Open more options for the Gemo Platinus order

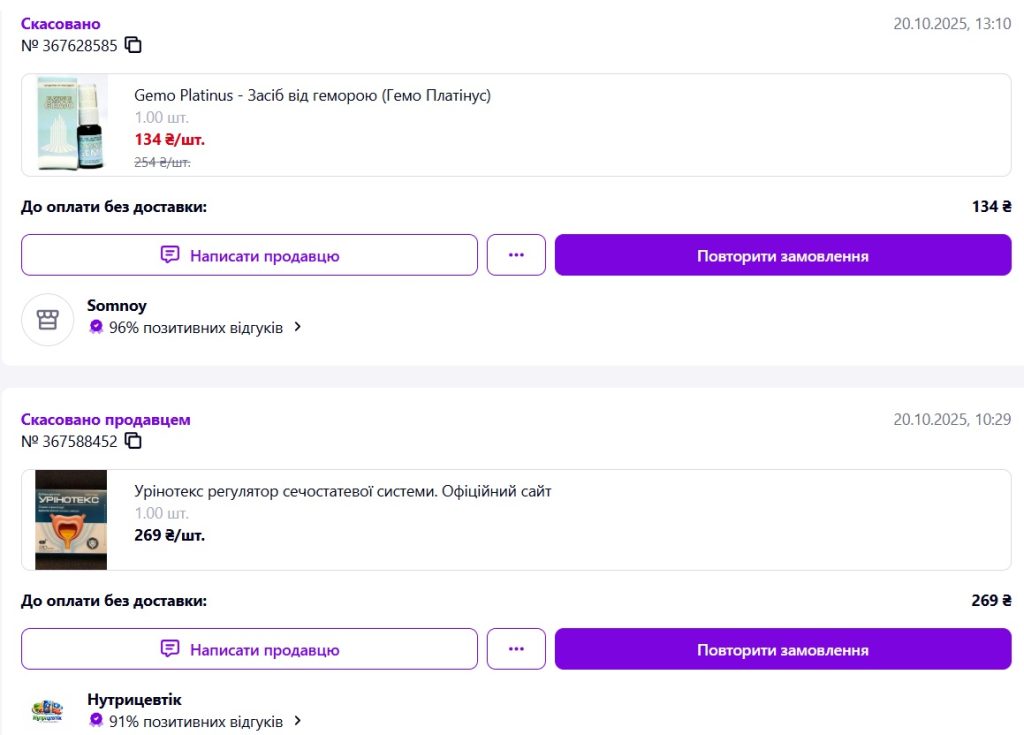tap(516, 255)
